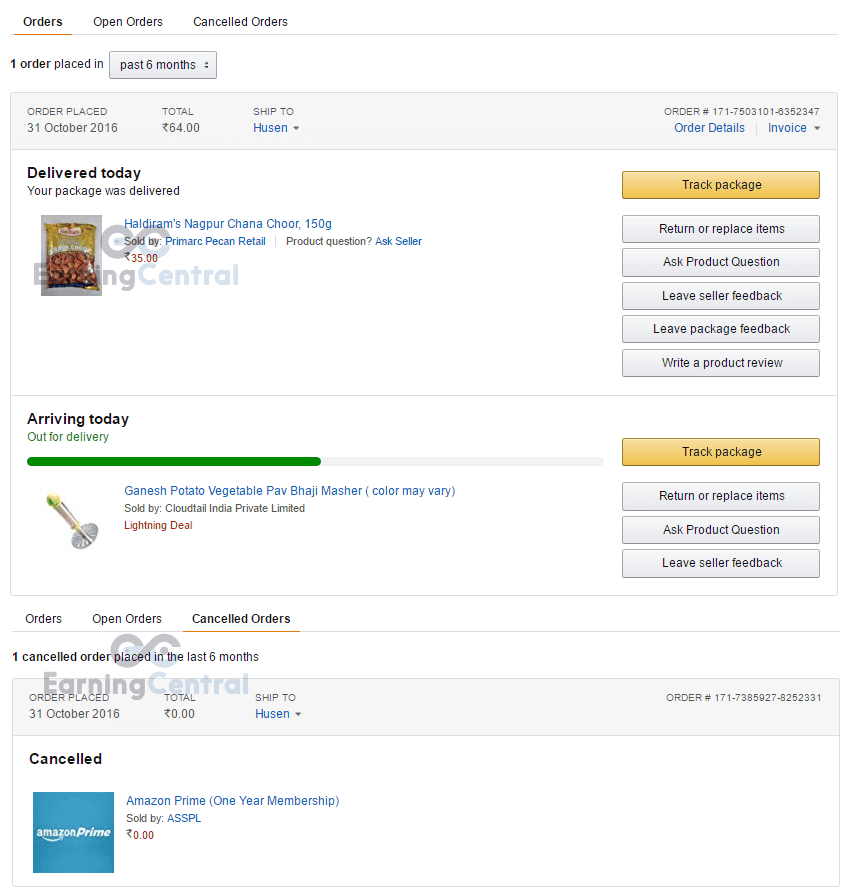Click the Order Details link
Viewport: 843px width, 891px height.
tap(709, 127)
